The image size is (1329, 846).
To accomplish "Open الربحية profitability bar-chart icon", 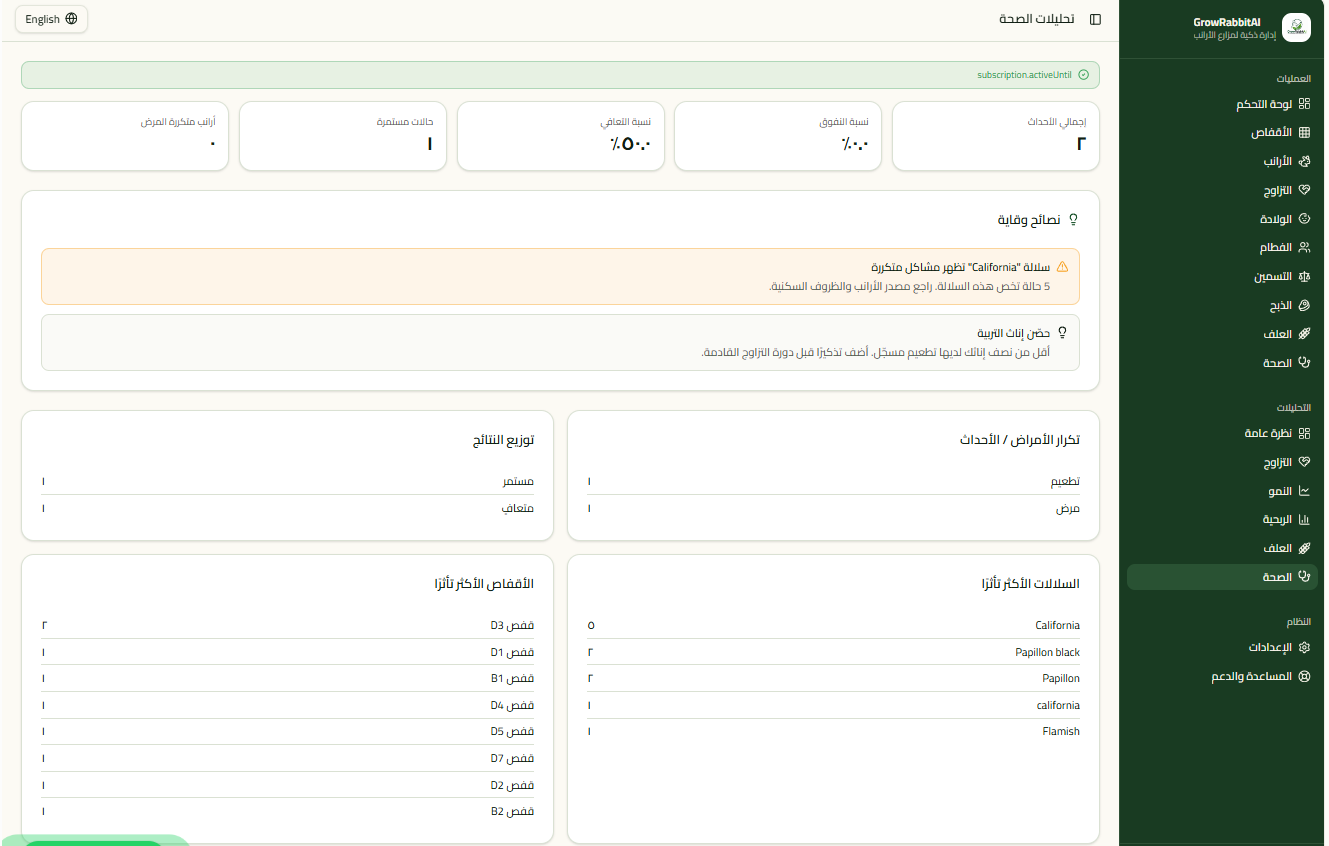I will (1304, 520).
